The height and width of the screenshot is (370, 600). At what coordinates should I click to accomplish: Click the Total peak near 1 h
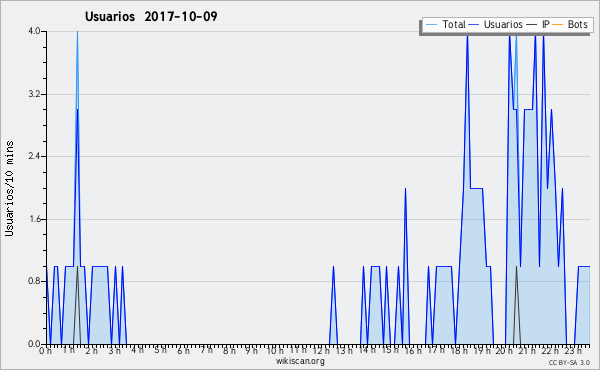77,32
